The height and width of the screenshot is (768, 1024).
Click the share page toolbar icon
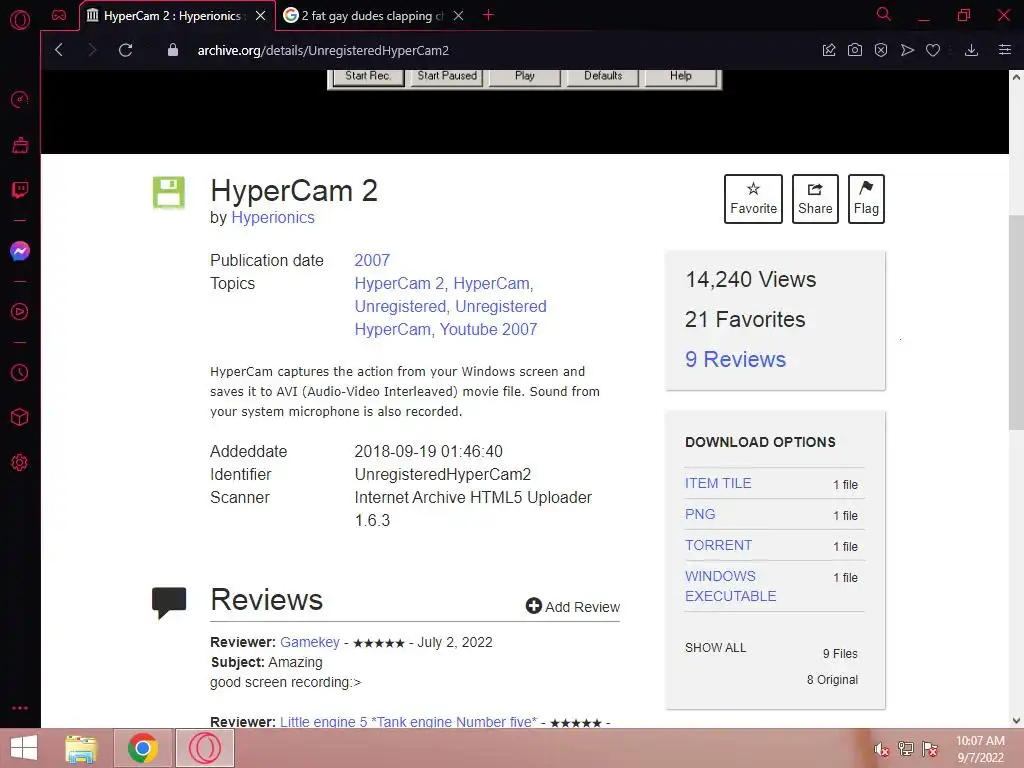point(829,50)
